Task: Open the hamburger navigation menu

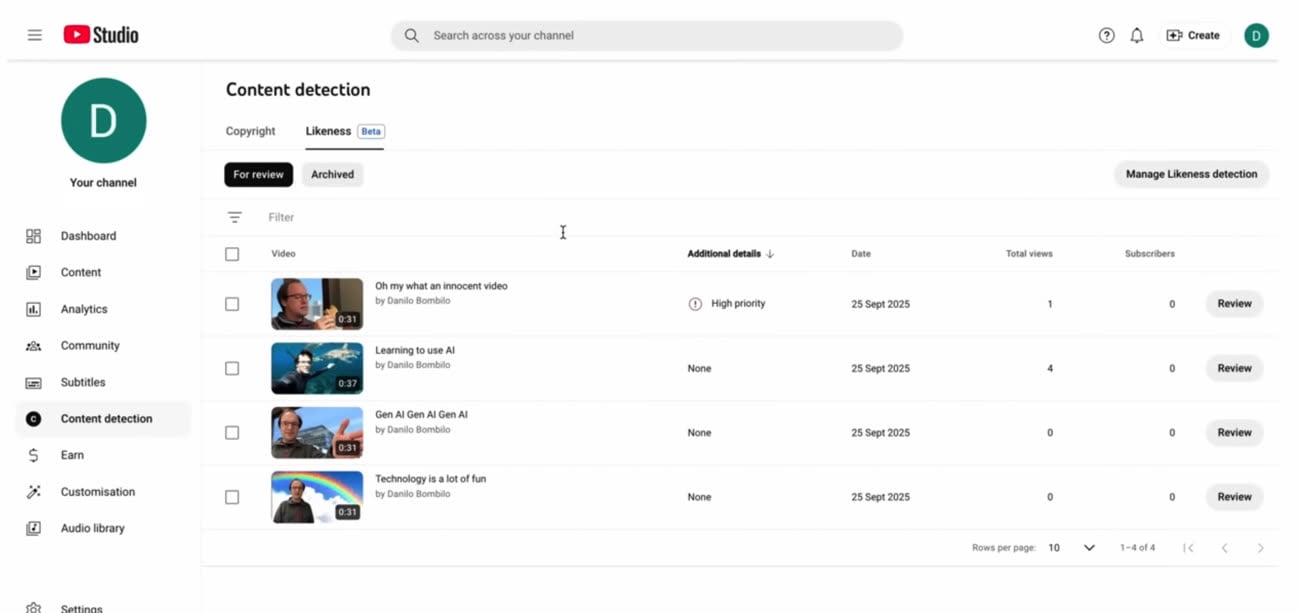Action: pyautogui.click(x=35, y=35)
